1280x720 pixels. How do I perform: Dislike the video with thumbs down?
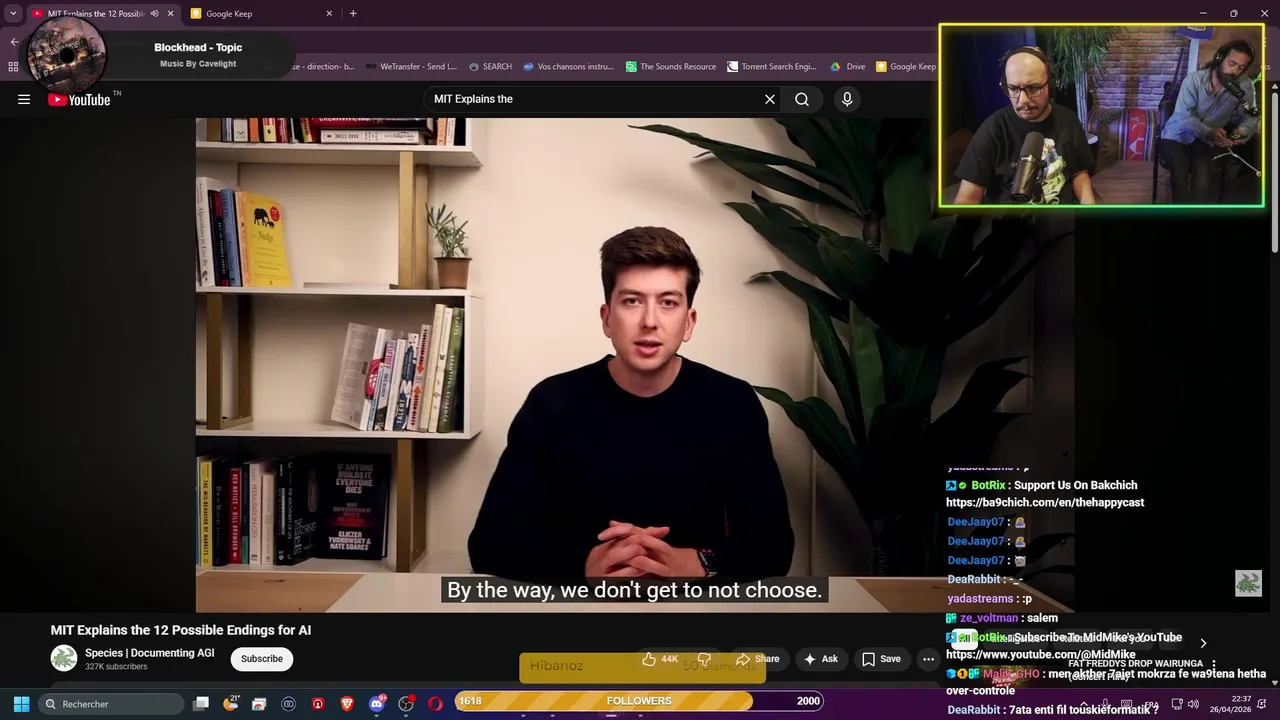click(704, 659)
